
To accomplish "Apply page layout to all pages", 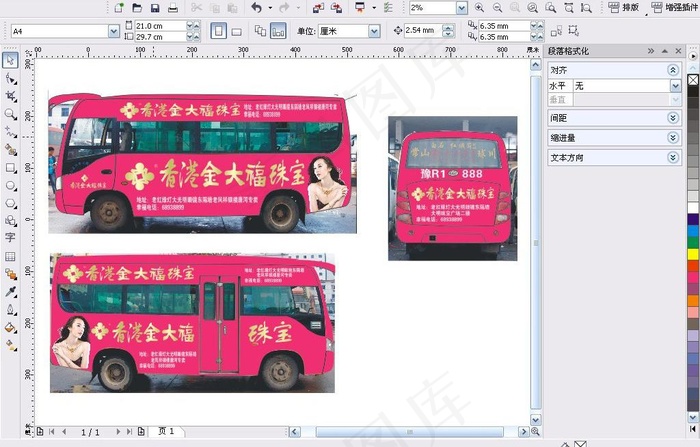I will pos(260,31).
